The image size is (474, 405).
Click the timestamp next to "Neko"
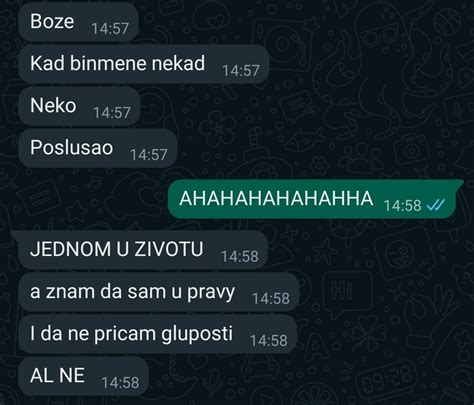(x=112, y=112)
